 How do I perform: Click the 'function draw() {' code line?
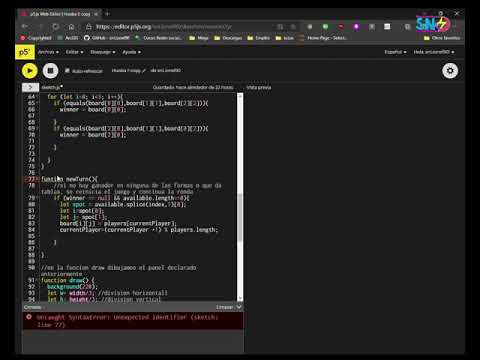68,280
